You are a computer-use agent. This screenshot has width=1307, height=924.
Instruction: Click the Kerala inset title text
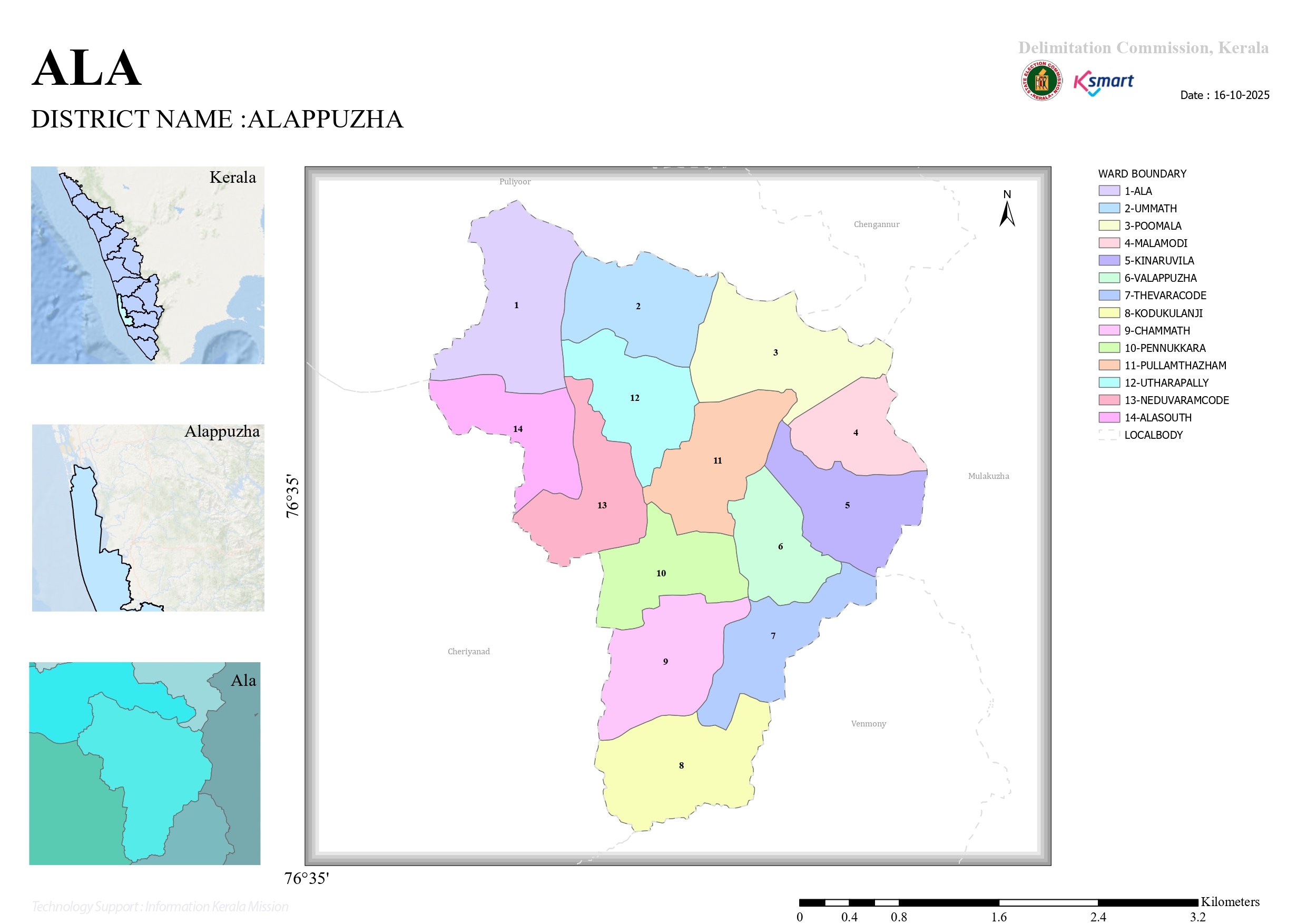click(x=233, y=177)
